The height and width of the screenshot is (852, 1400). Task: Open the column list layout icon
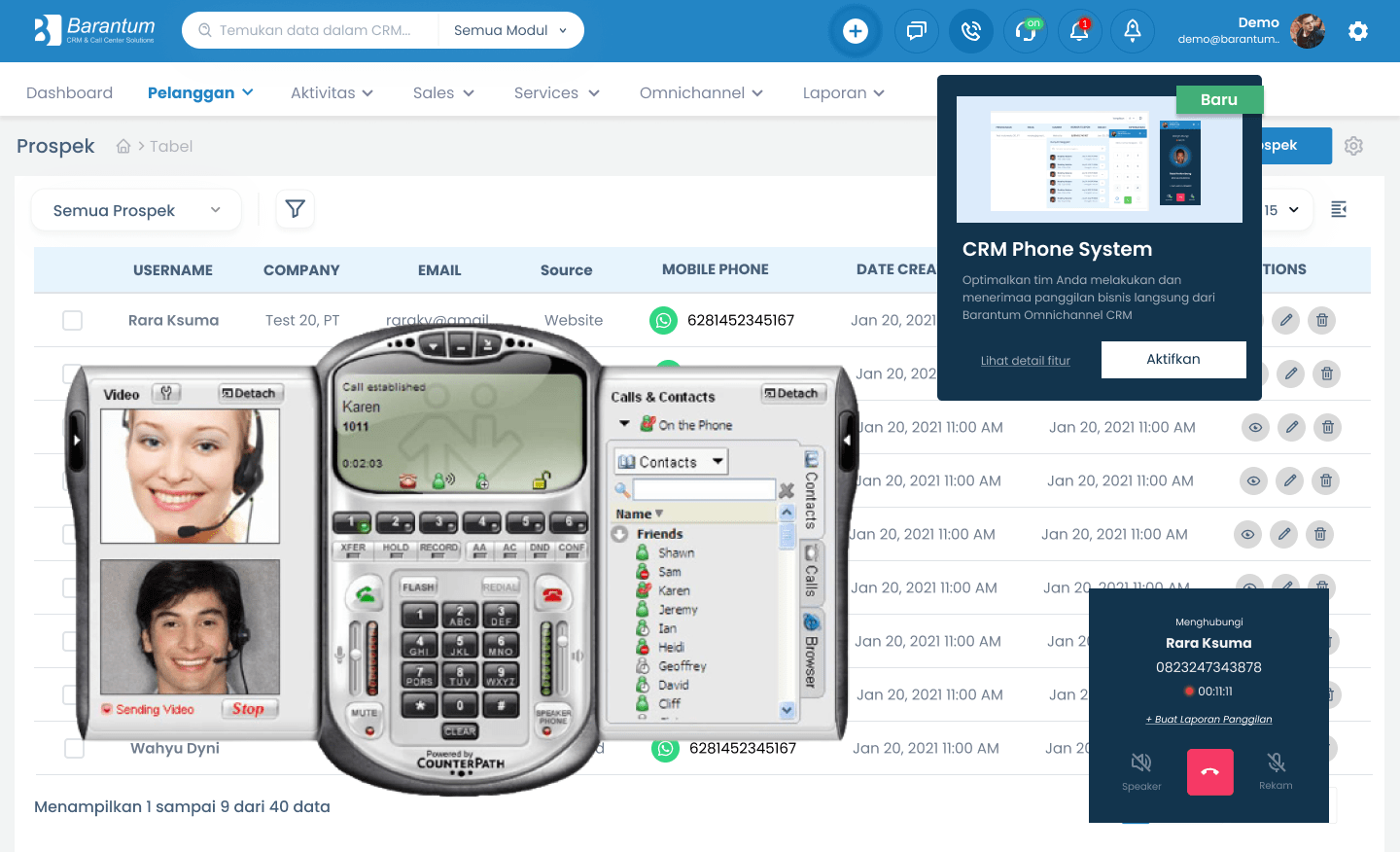coord(1339,209)
